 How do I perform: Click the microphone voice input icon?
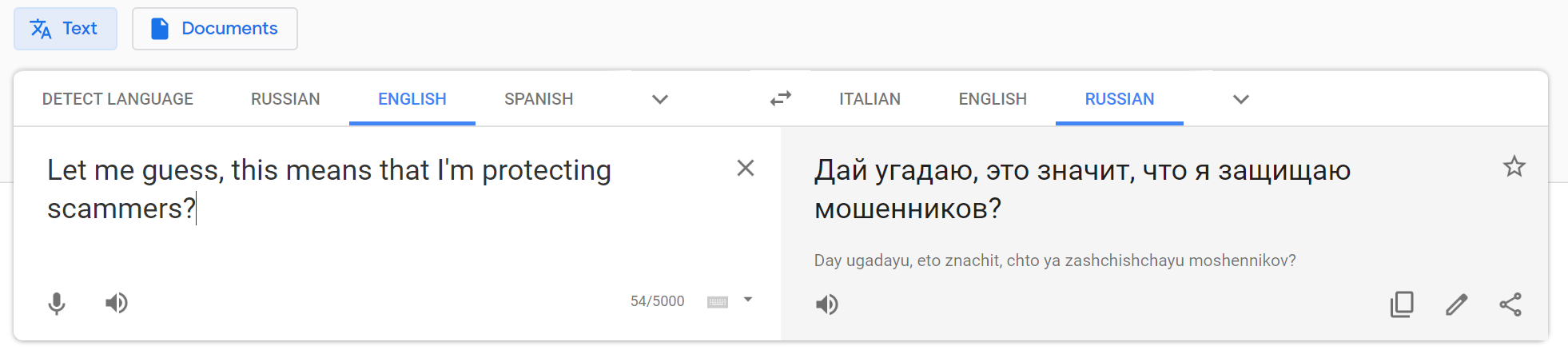point(57,304)
